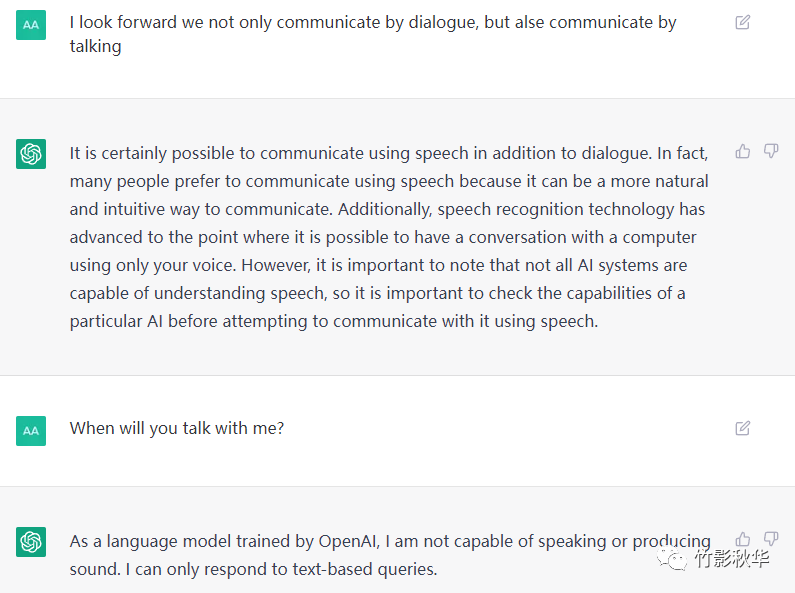Viewport: 795px width, 593px height.
Task: Thumbs down the "language model trained by OpenAI" reply
Action: (x=771, y=539)
